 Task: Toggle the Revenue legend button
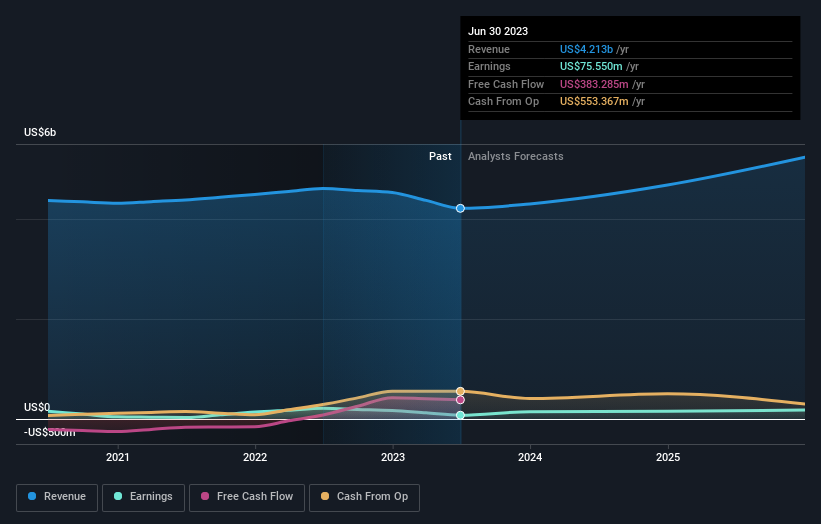57,497
